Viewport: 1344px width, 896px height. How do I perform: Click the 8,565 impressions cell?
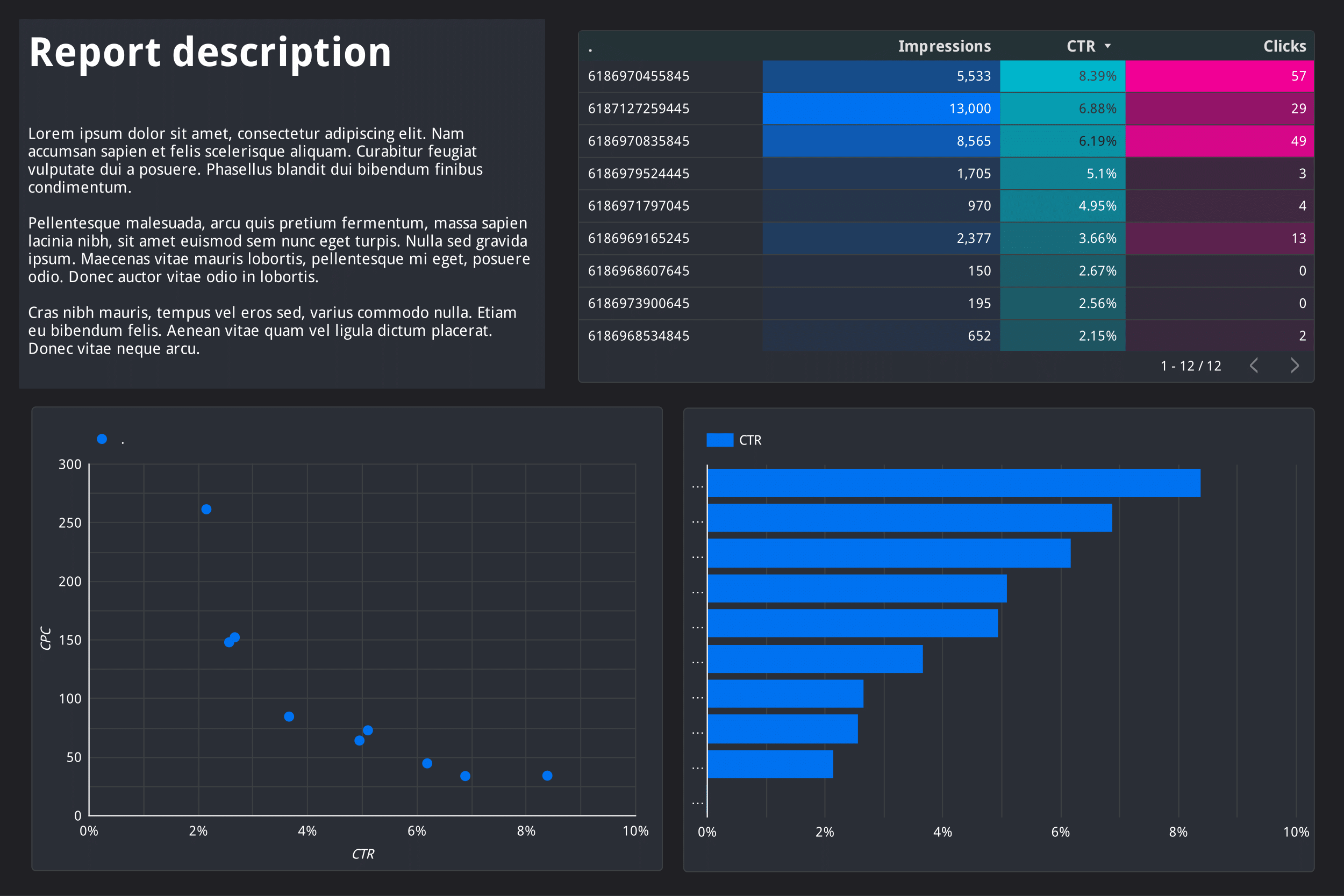tap(881, 141)
